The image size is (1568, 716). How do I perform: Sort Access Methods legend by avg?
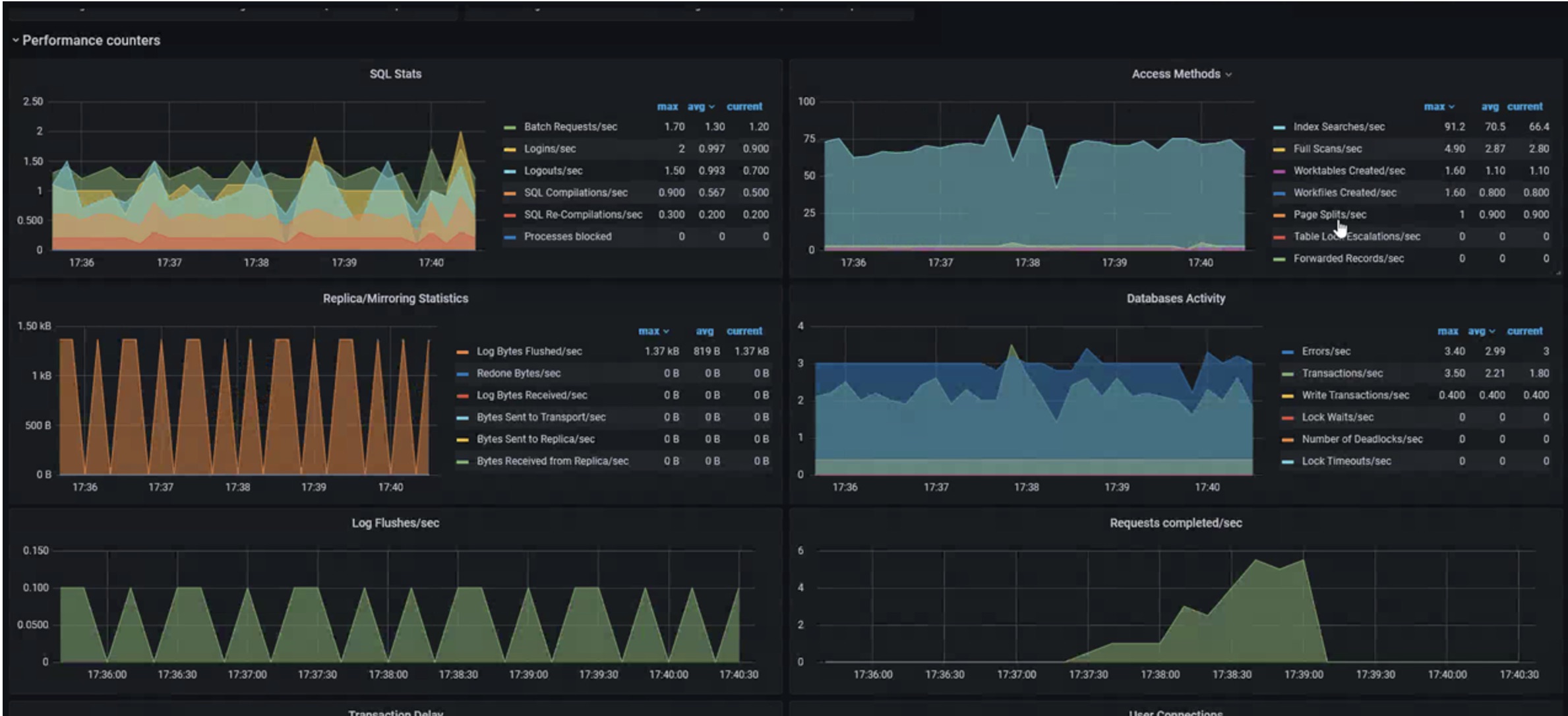pyautogui.click(x=1490, y=106)
